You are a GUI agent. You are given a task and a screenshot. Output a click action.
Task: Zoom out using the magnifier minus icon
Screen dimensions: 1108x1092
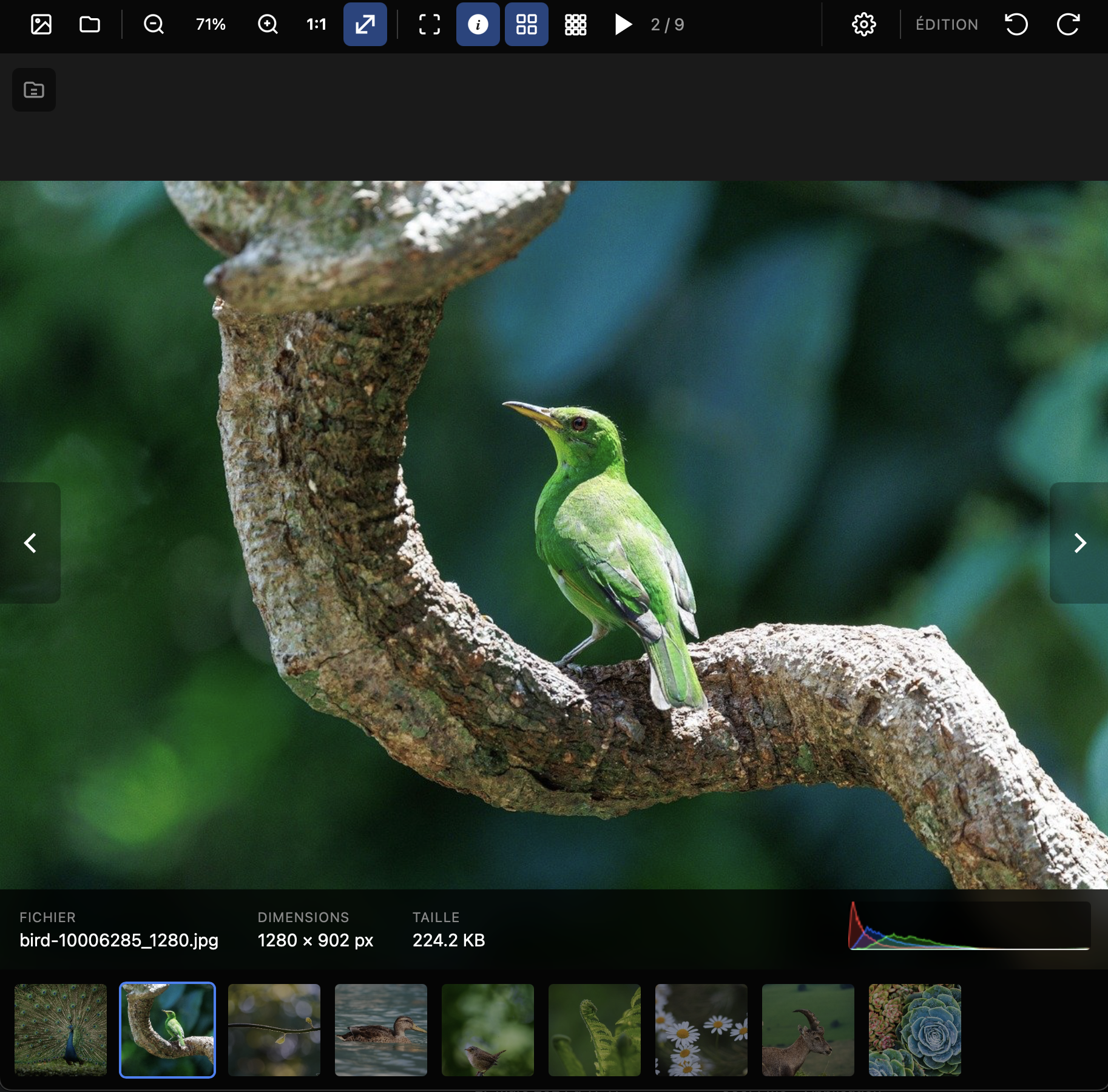153,24
